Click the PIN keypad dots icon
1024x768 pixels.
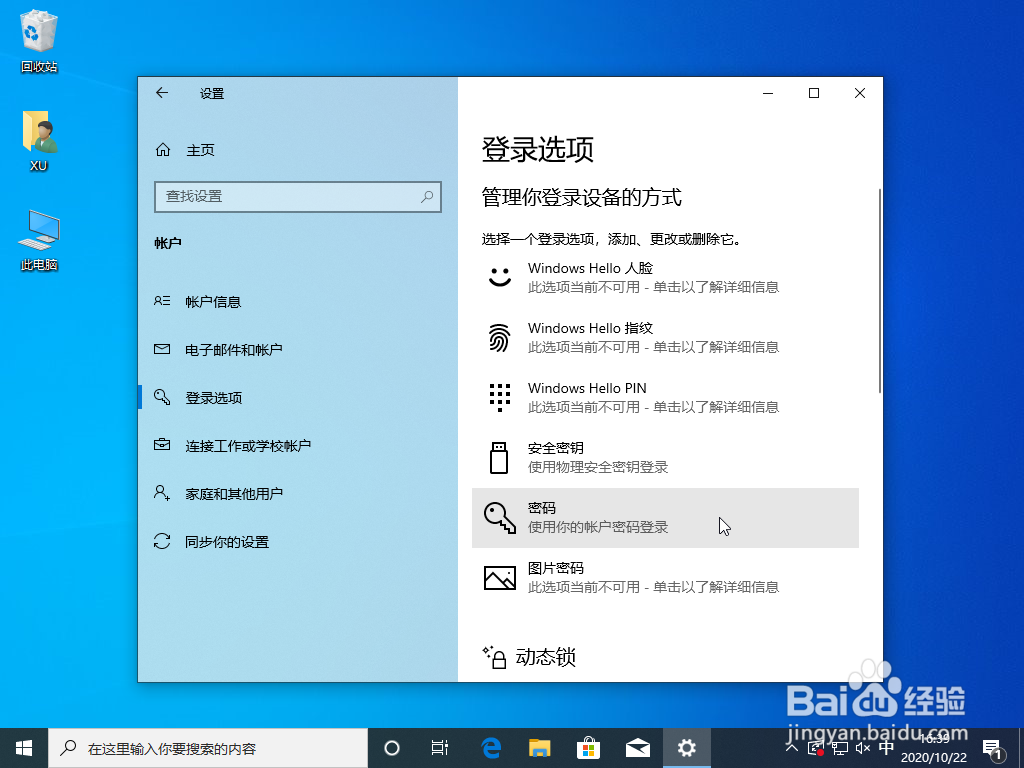[500, 398]
